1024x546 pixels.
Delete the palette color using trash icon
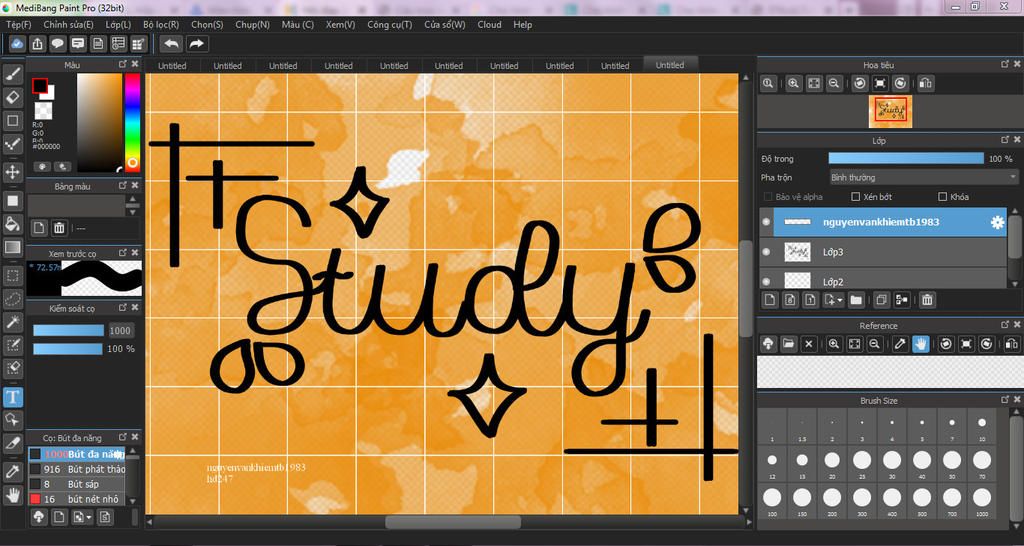[x=59, y=228]
